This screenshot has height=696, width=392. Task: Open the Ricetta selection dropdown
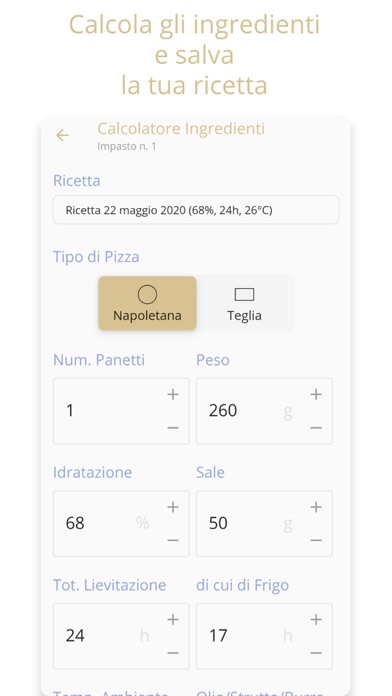coord(196,210)
